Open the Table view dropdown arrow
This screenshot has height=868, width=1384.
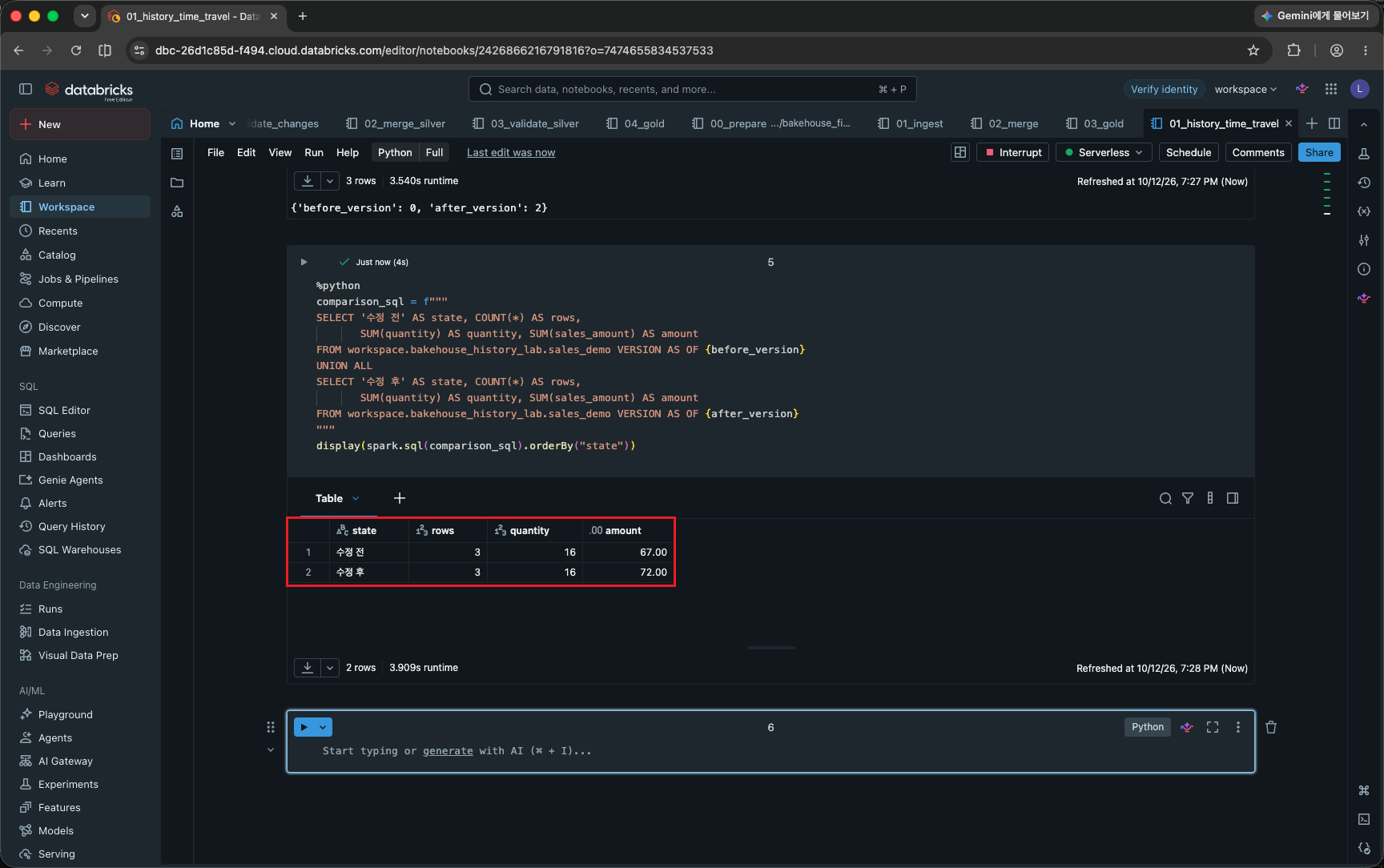click(x=356, y=498)
